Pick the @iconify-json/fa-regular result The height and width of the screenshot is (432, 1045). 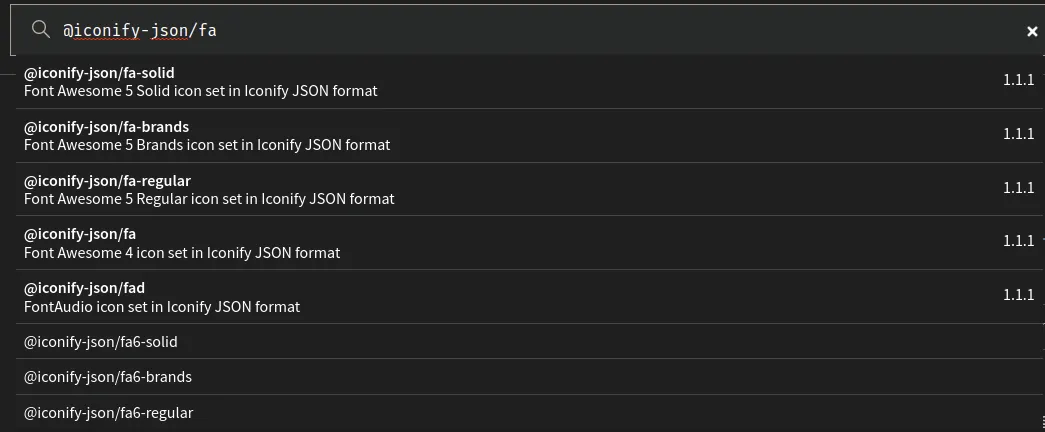coord(107,181)
